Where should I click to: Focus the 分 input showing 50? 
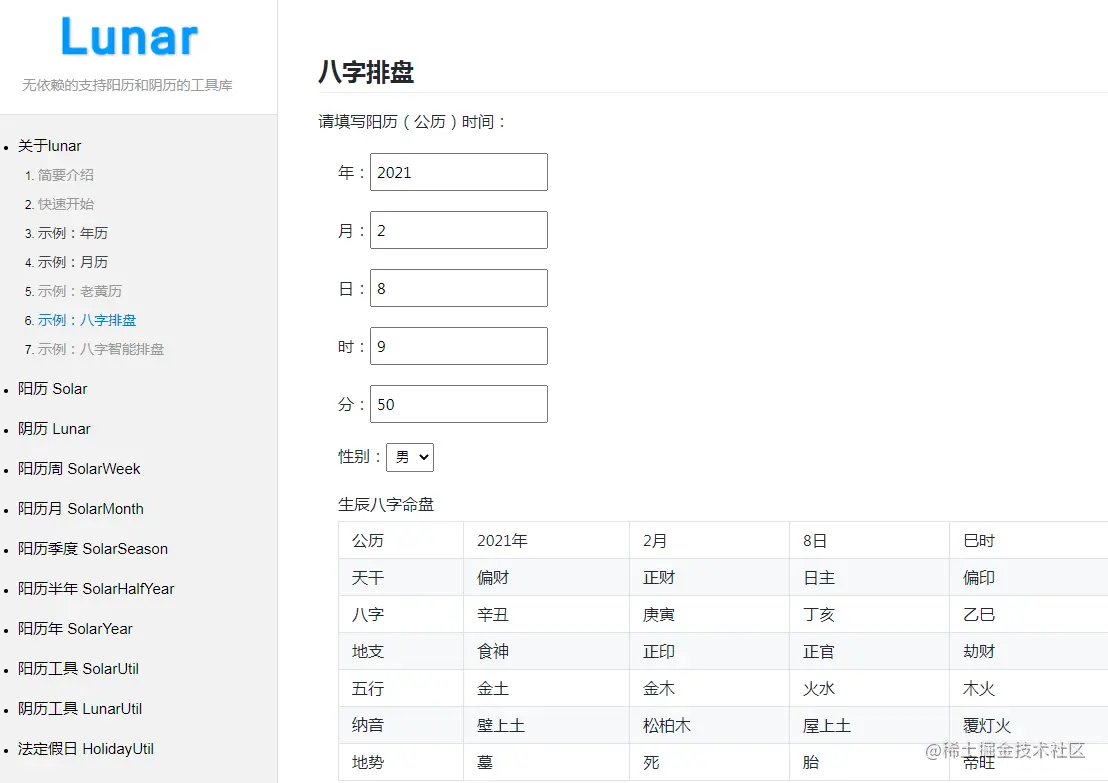pos(459,404)
